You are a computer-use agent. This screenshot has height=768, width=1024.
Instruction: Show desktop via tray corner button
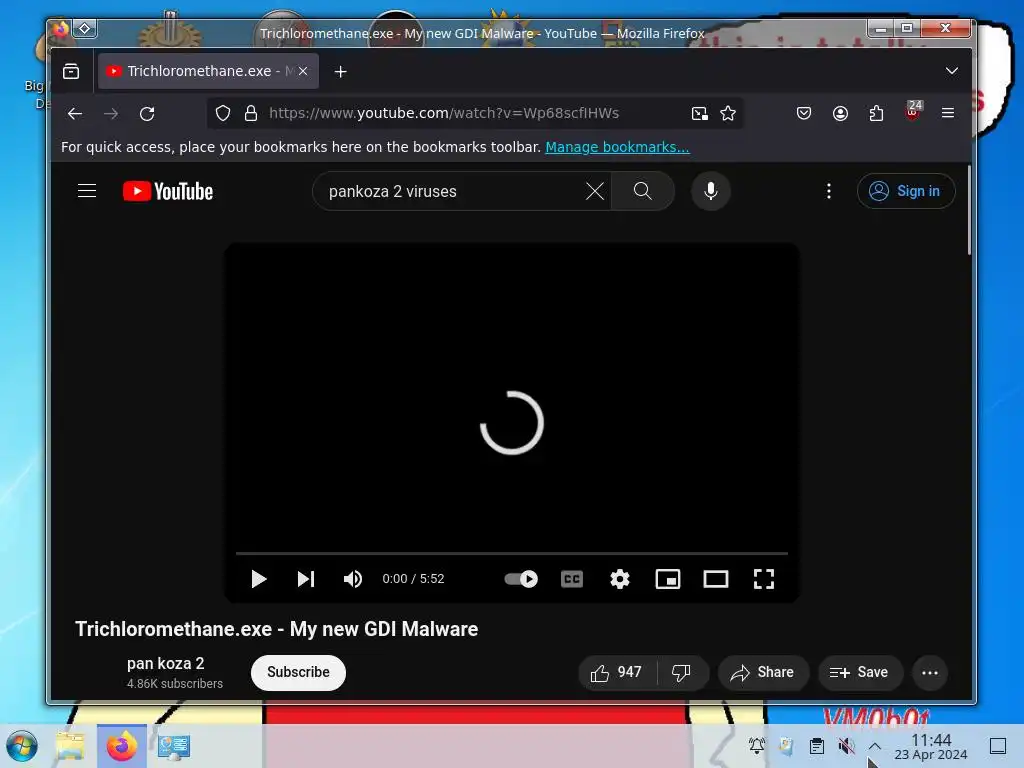(x=998, y=746)
